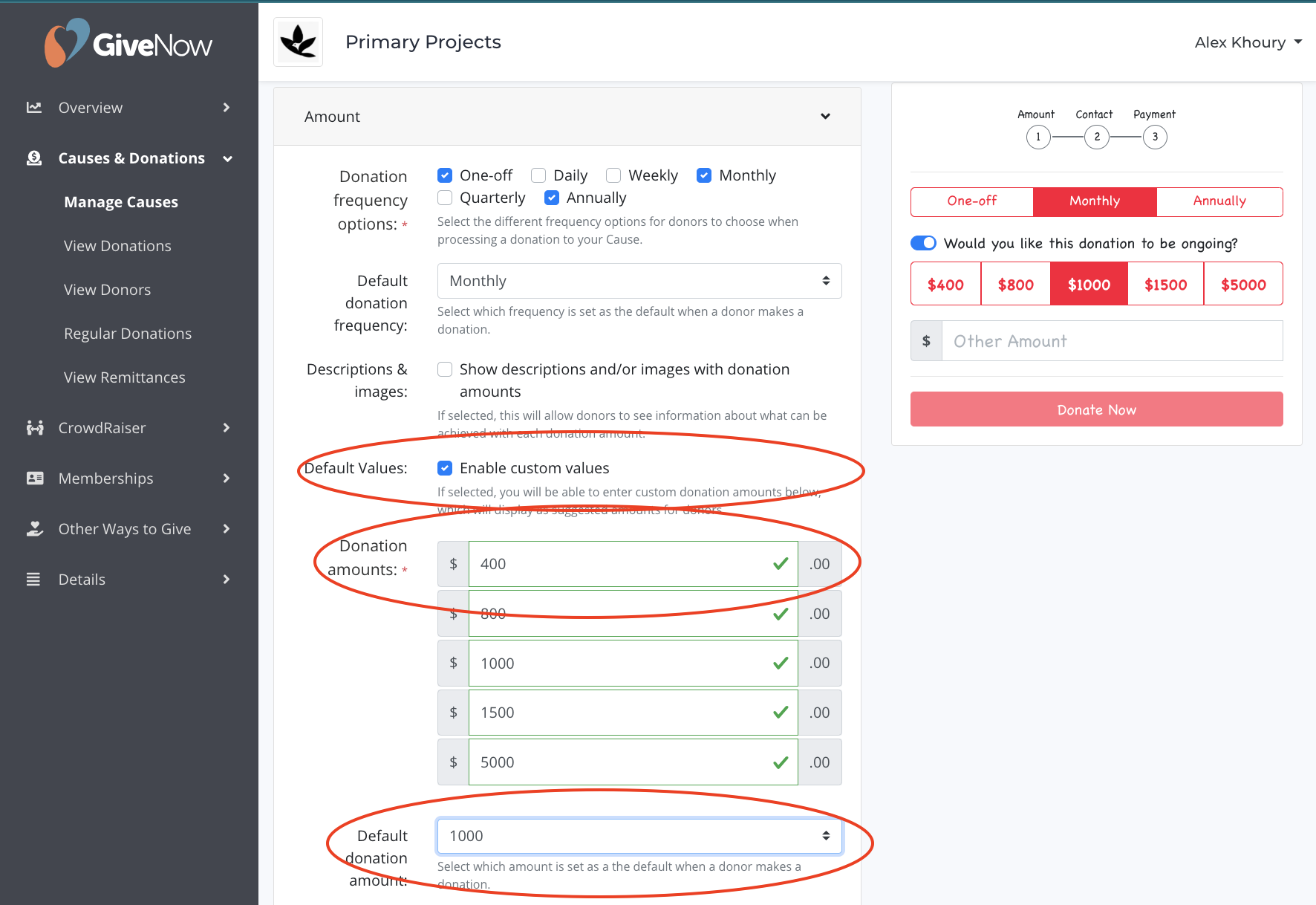Open Overview via the chart icon
The image size is (1316, 905).
point(34,107)
